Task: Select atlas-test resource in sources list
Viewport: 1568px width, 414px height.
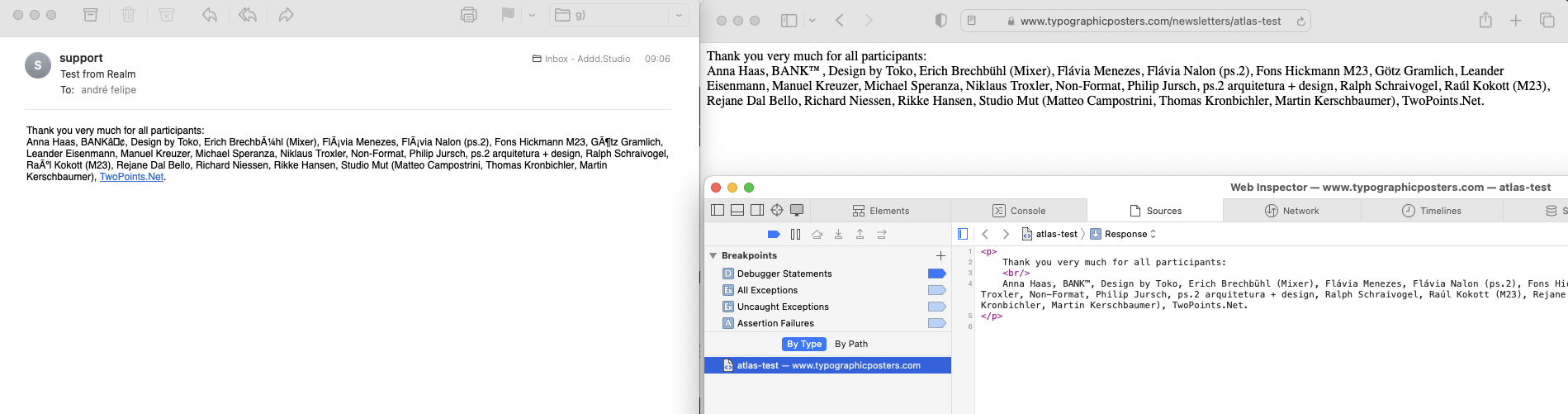Action: [x=827, y=365]
